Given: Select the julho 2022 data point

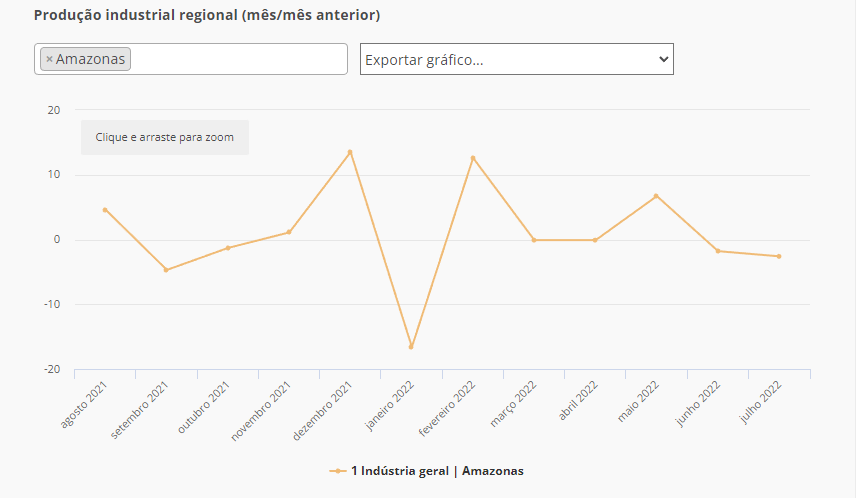Looking at the screenshot, I should [779, 256].
